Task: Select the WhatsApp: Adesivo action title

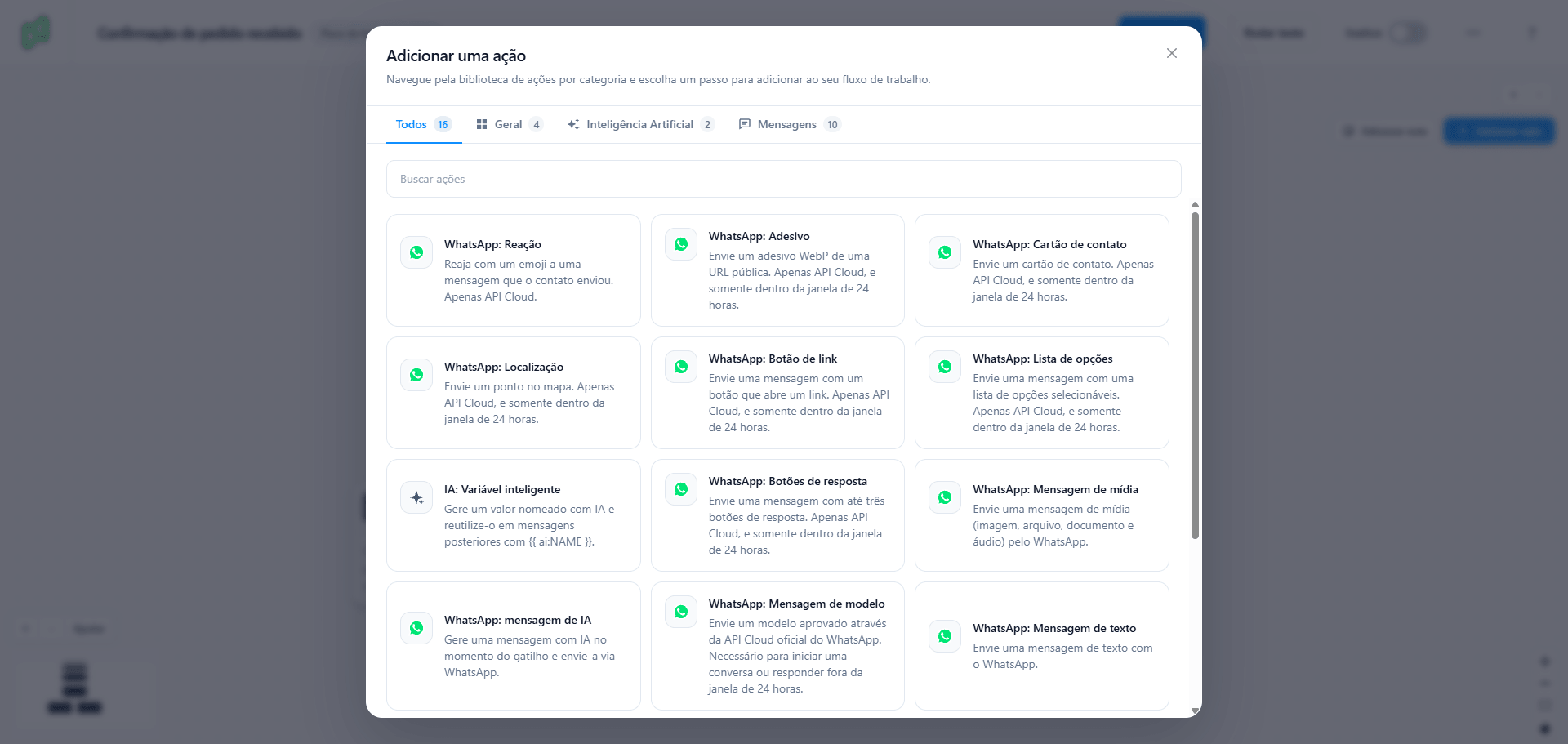Action: [x=759, y=236]
